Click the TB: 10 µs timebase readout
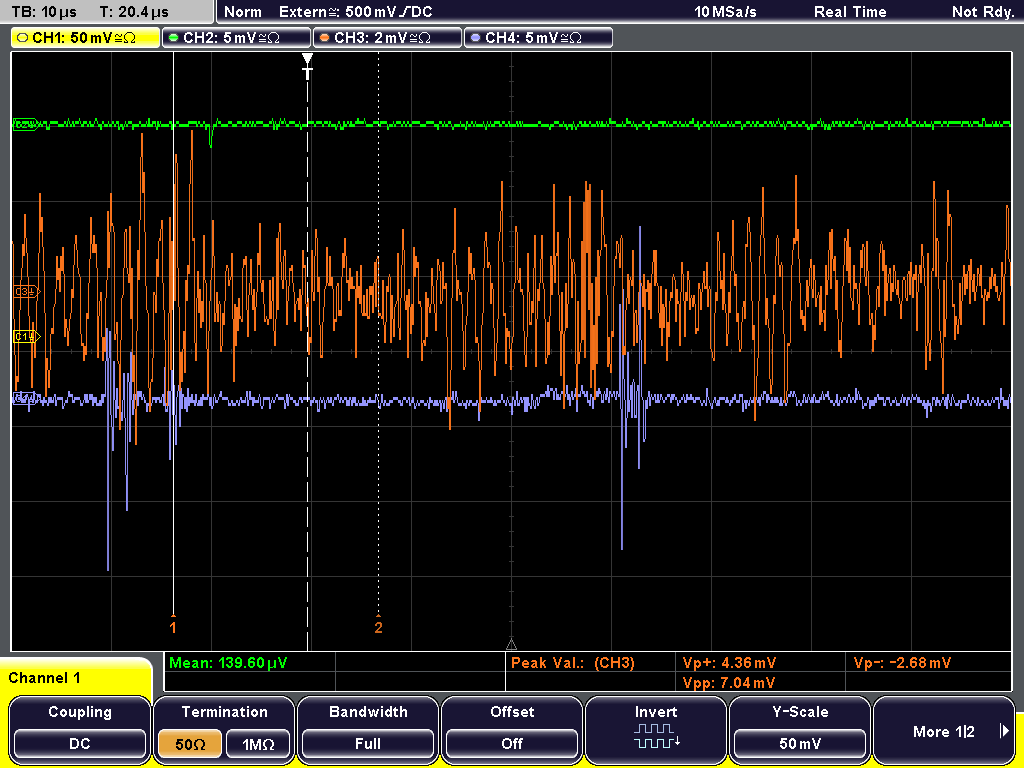Screen dimensions: 1024x768 (x=44, y=12)
